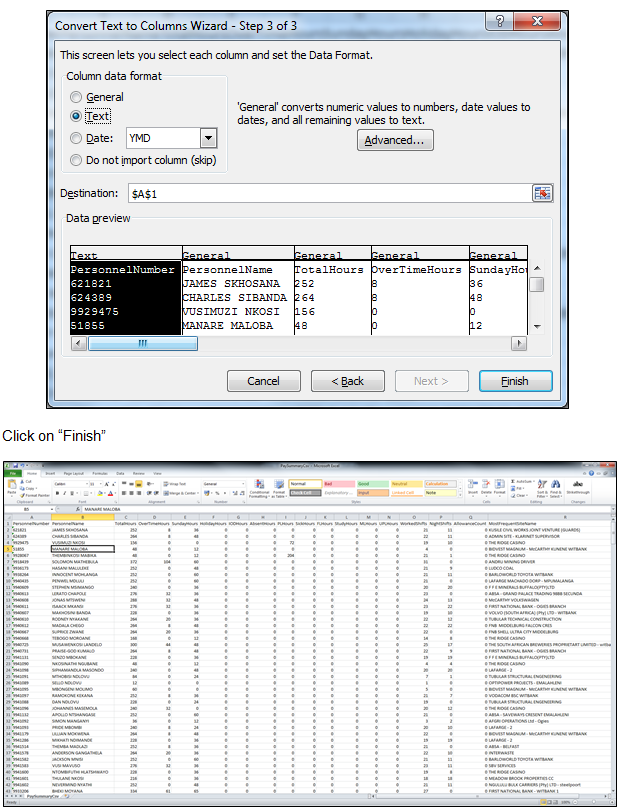Switch to the Review ribbon tab
Viewport: 624px width, 811px height.
(x=139, y=473)
